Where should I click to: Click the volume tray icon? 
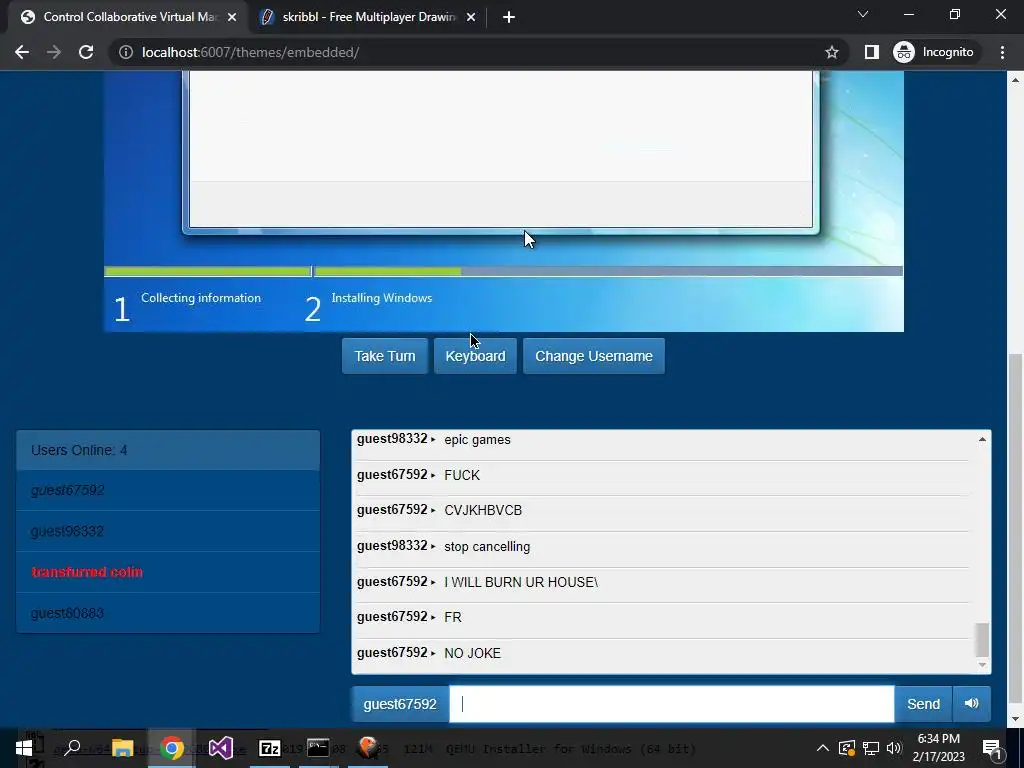[894, 748]
